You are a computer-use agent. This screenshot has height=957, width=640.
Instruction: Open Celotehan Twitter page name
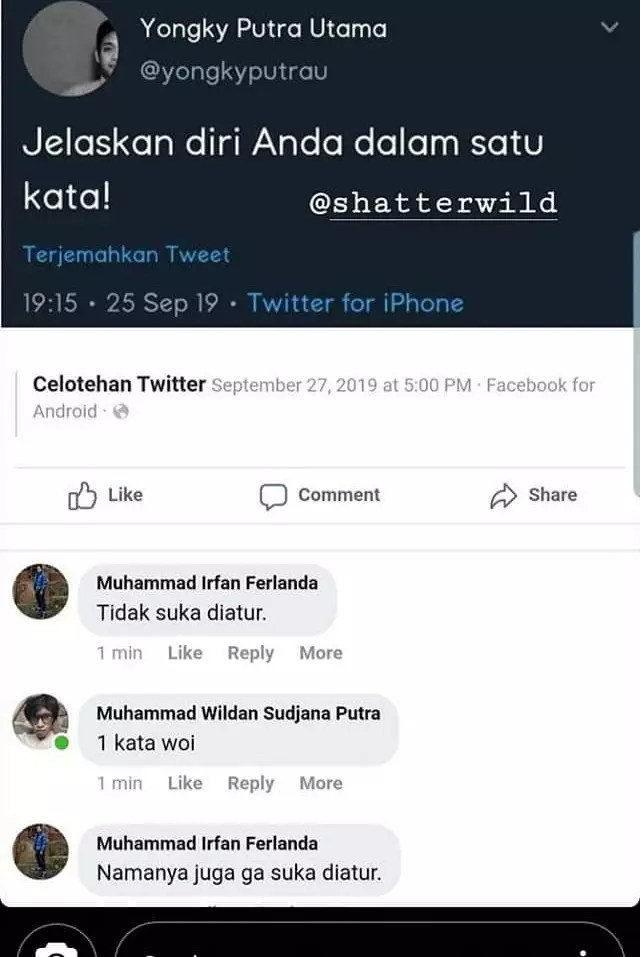click(118, 383)
